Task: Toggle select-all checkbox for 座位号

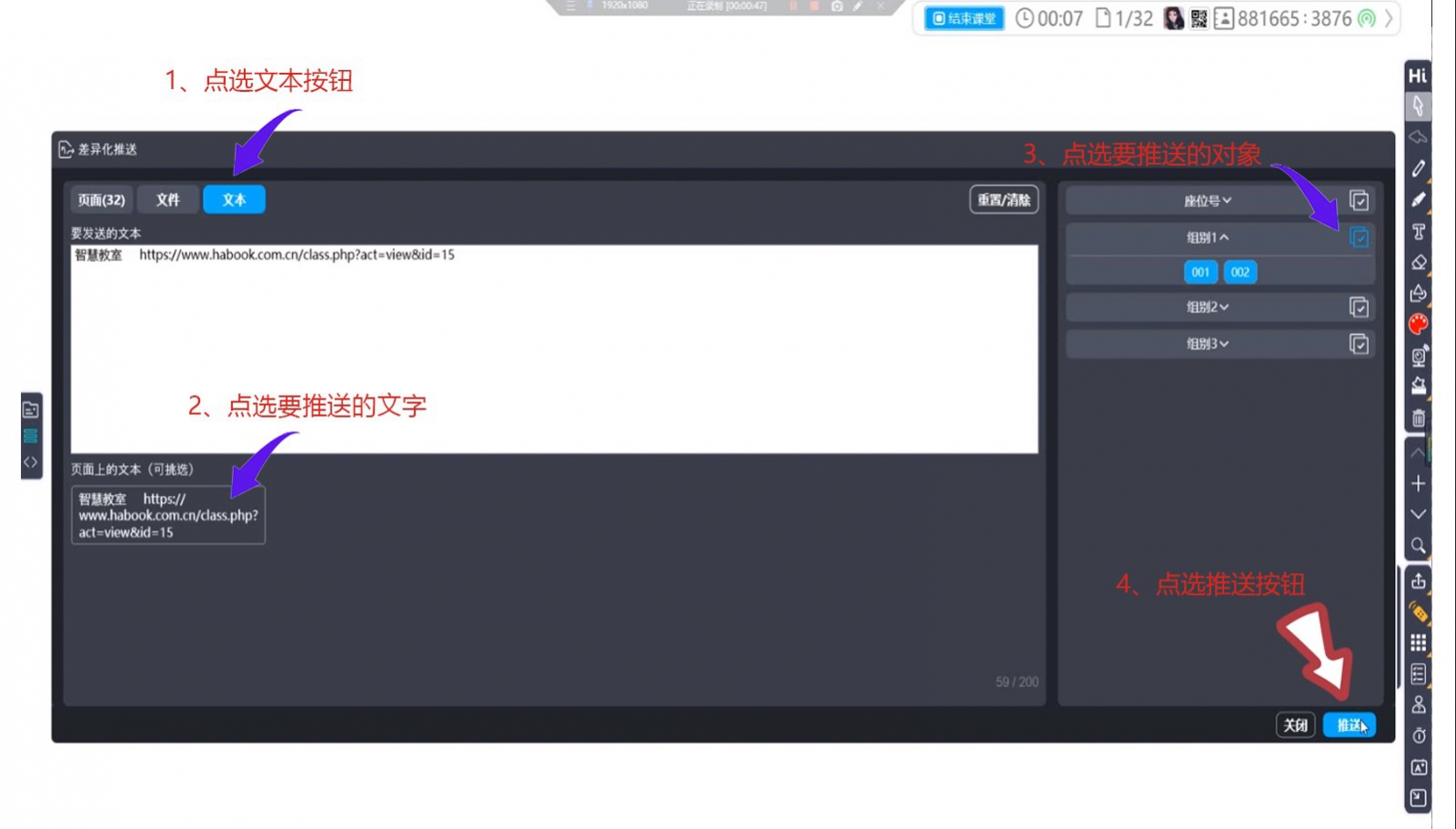Action: 1358,200
